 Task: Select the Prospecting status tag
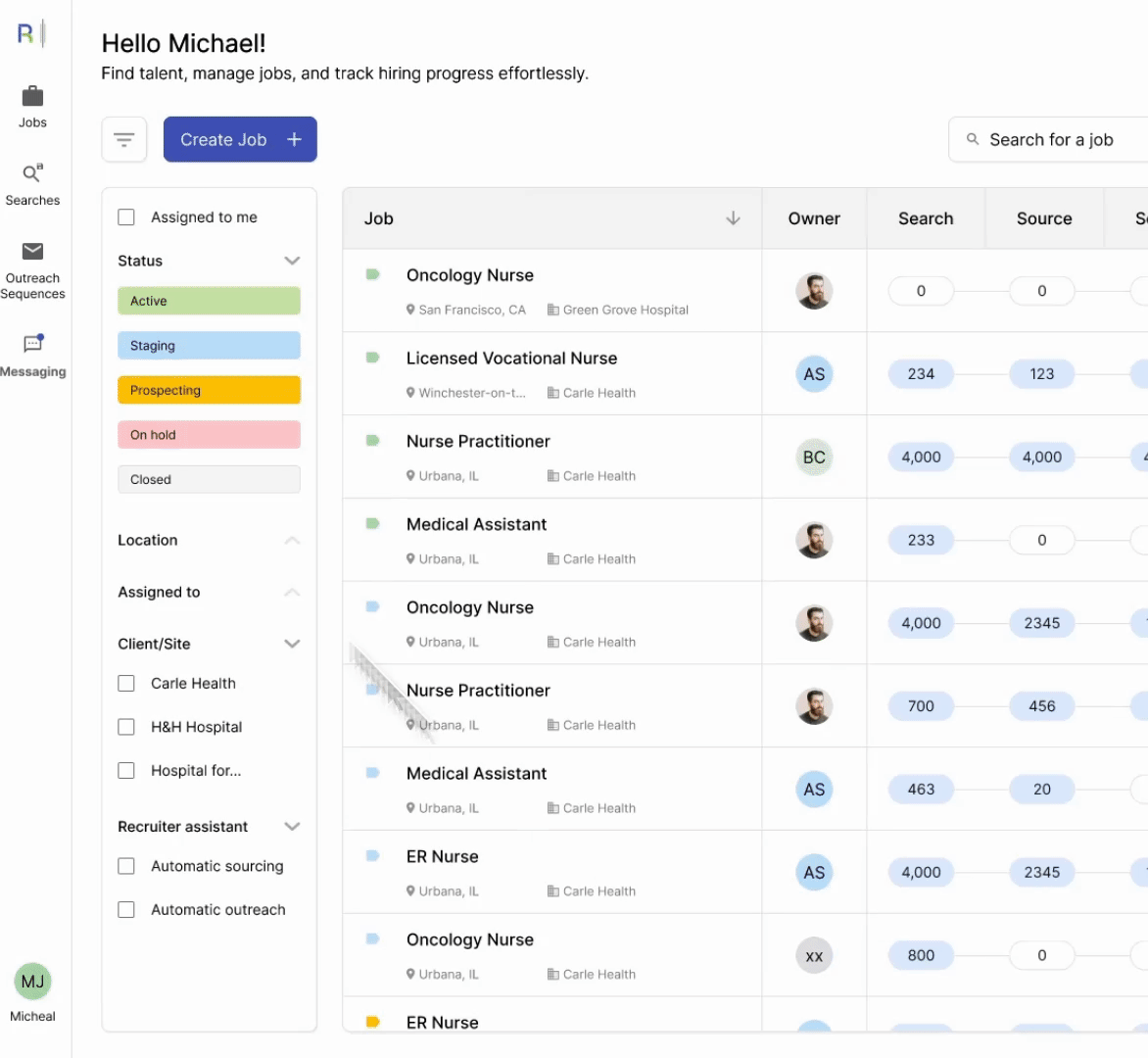[209, 390]
